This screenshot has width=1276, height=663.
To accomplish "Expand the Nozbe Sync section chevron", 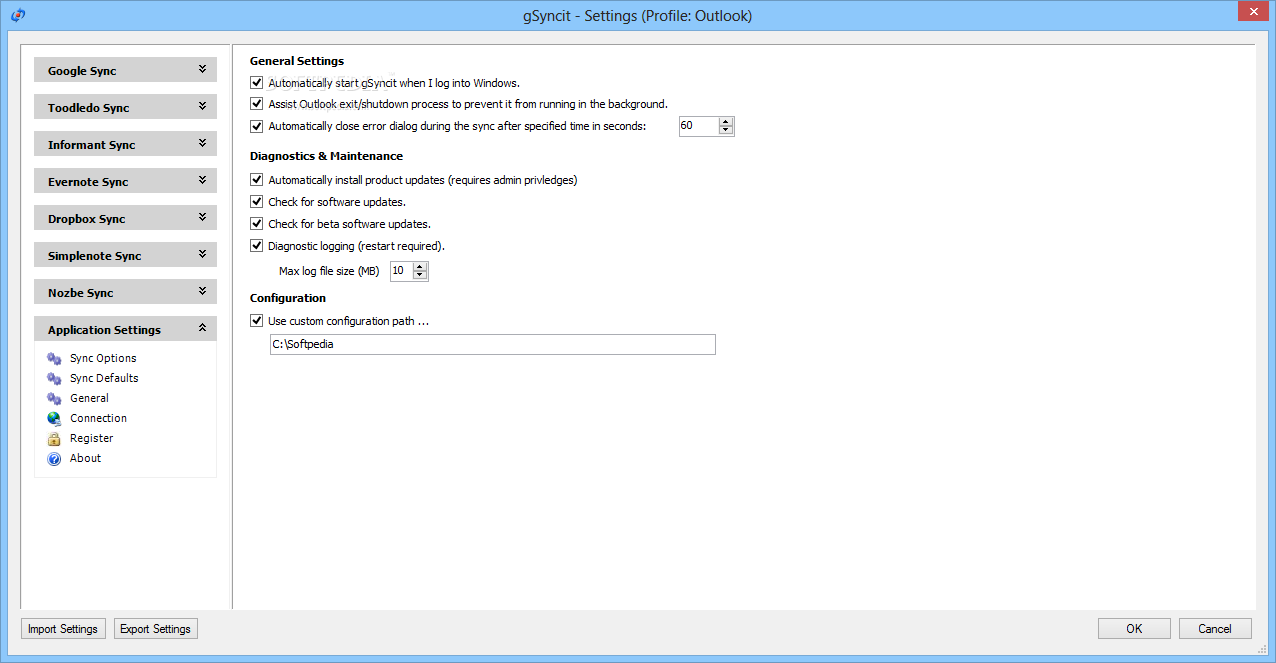I will tap(202, 292).
